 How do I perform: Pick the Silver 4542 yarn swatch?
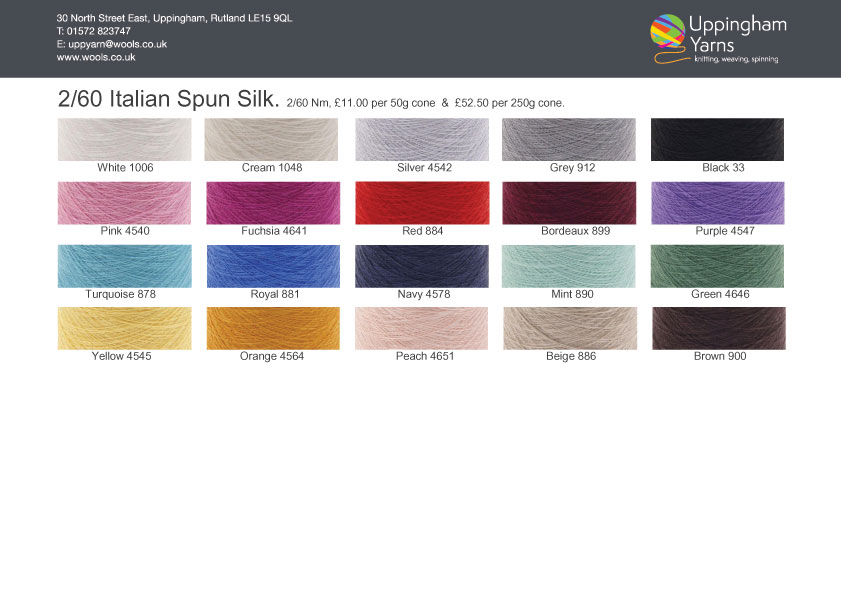tap(422, 139)
